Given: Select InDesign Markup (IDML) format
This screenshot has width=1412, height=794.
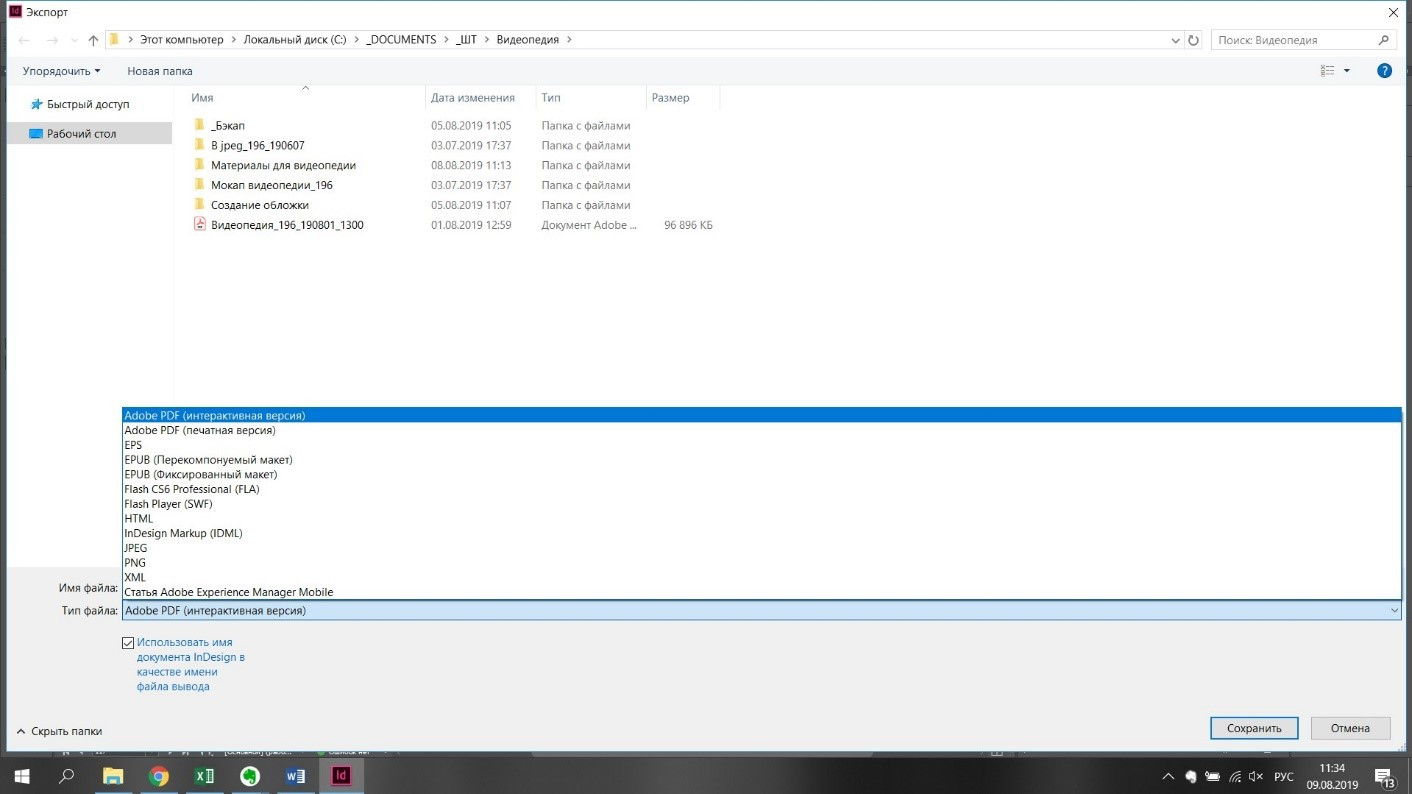Looking at the screenshot, I should [x=761, y=533].
